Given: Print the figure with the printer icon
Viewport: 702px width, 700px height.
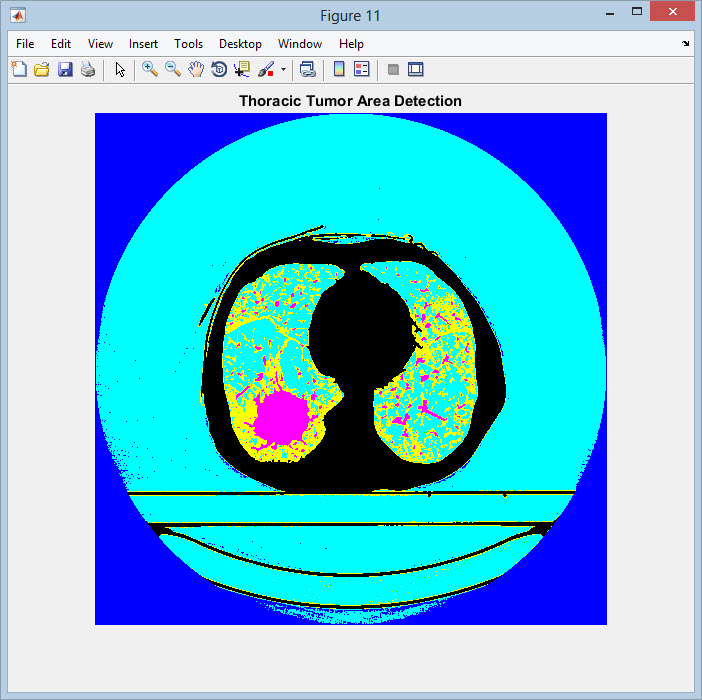Looking at the screenshot, I should click(88, 69).
